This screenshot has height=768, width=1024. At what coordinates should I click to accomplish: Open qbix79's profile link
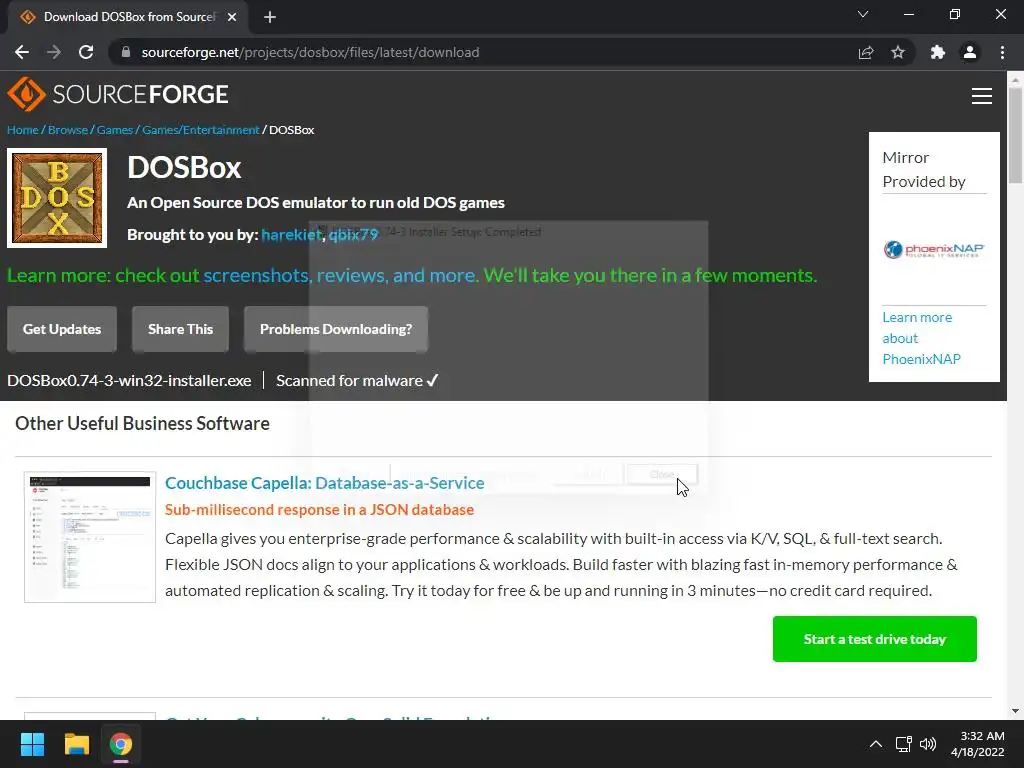coord(353,234)
